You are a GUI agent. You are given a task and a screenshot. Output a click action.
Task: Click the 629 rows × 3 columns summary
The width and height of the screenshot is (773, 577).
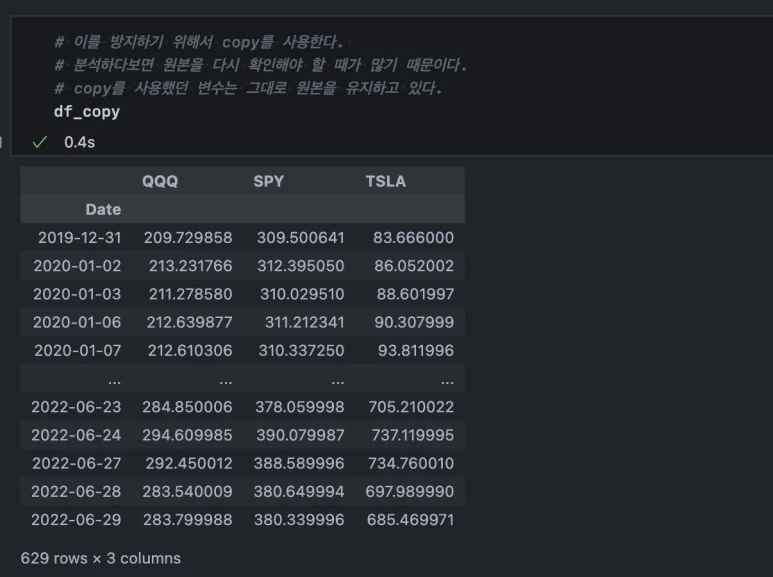tap(101, 558)
